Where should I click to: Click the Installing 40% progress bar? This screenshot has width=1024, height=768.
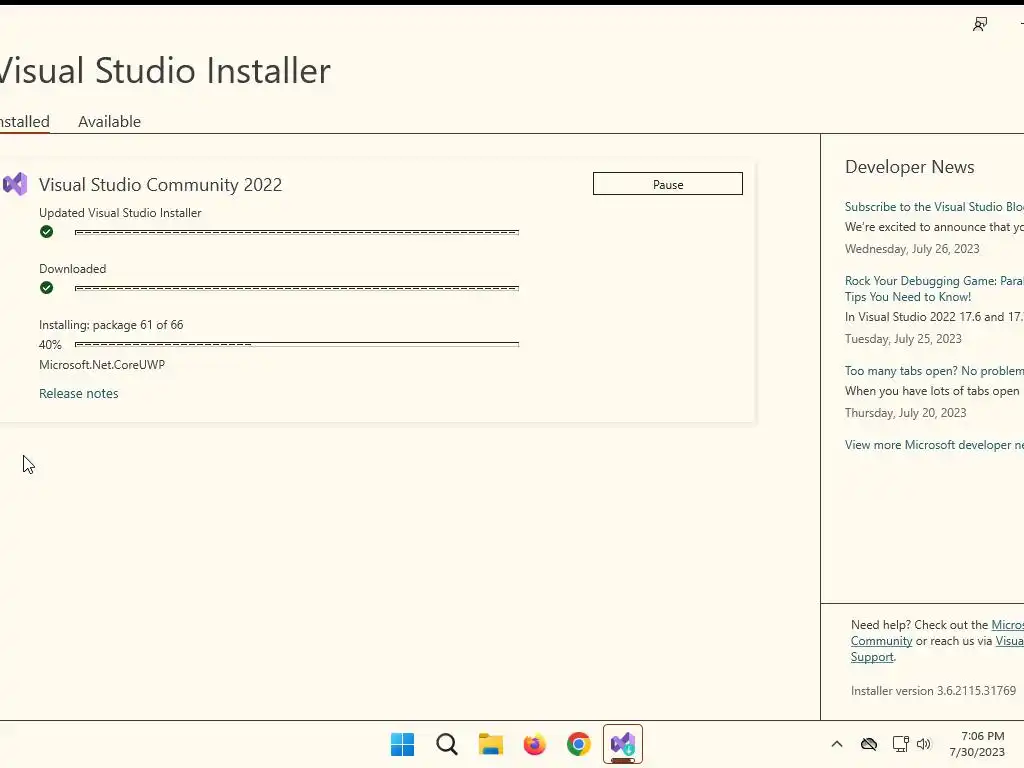[296, 344]
